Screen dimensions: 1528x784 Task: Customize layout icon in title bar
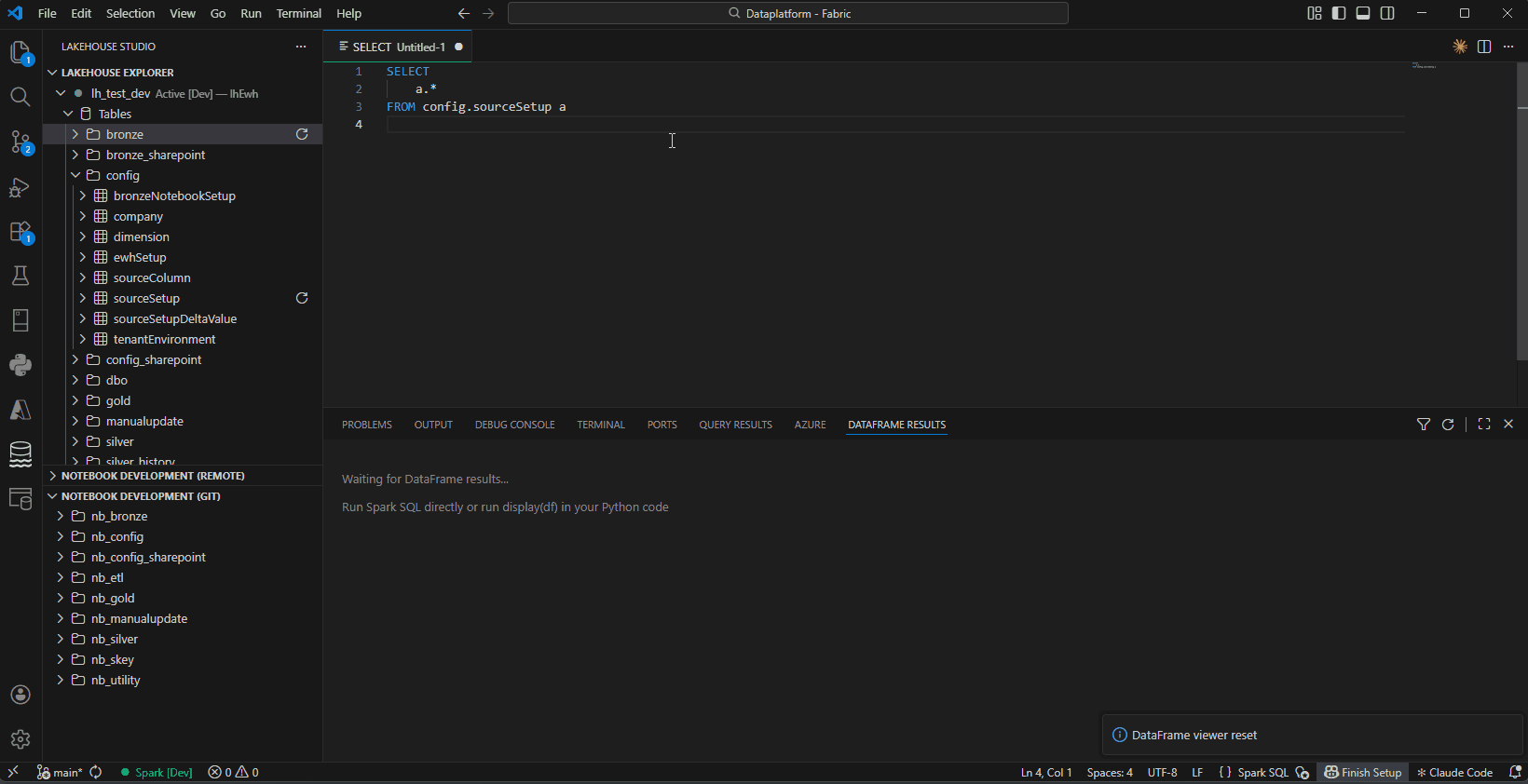(x=1315, y=13)
